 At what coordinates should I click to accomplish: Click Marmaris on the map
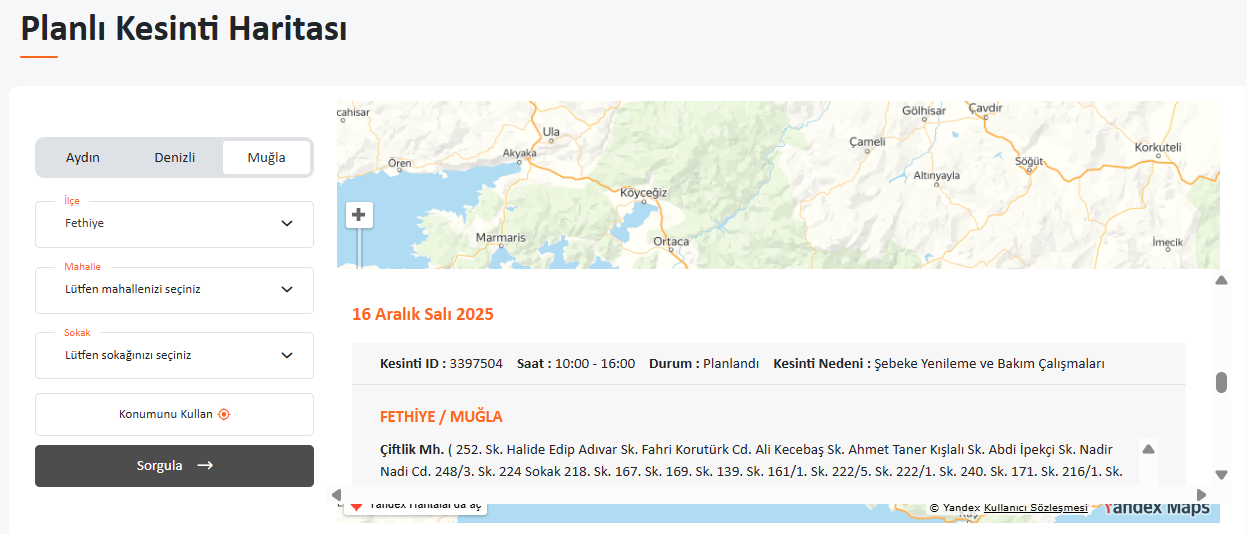pos(500,238)
